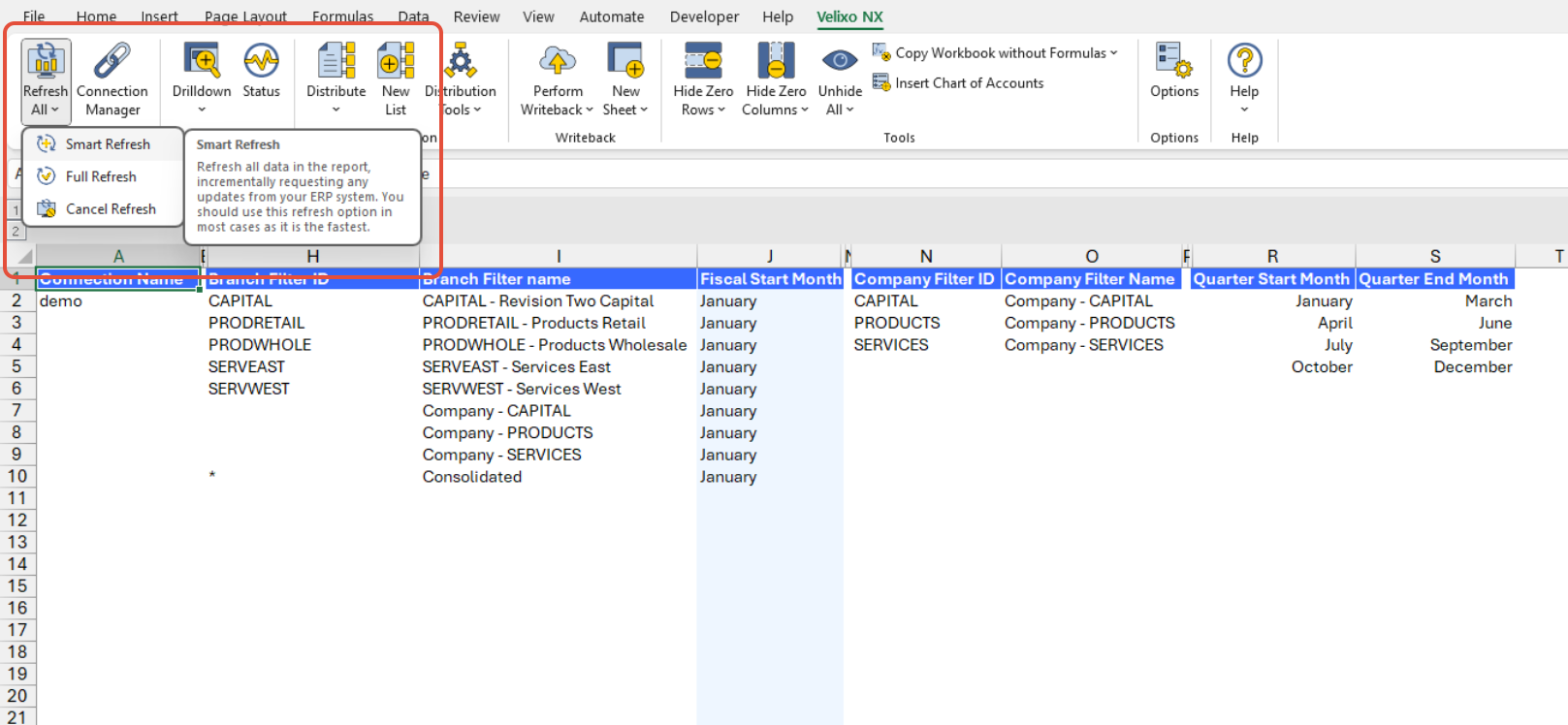Expand the Distribute dropdown arrow
The height and width of the screenshot is (725, 1568).
336,110
